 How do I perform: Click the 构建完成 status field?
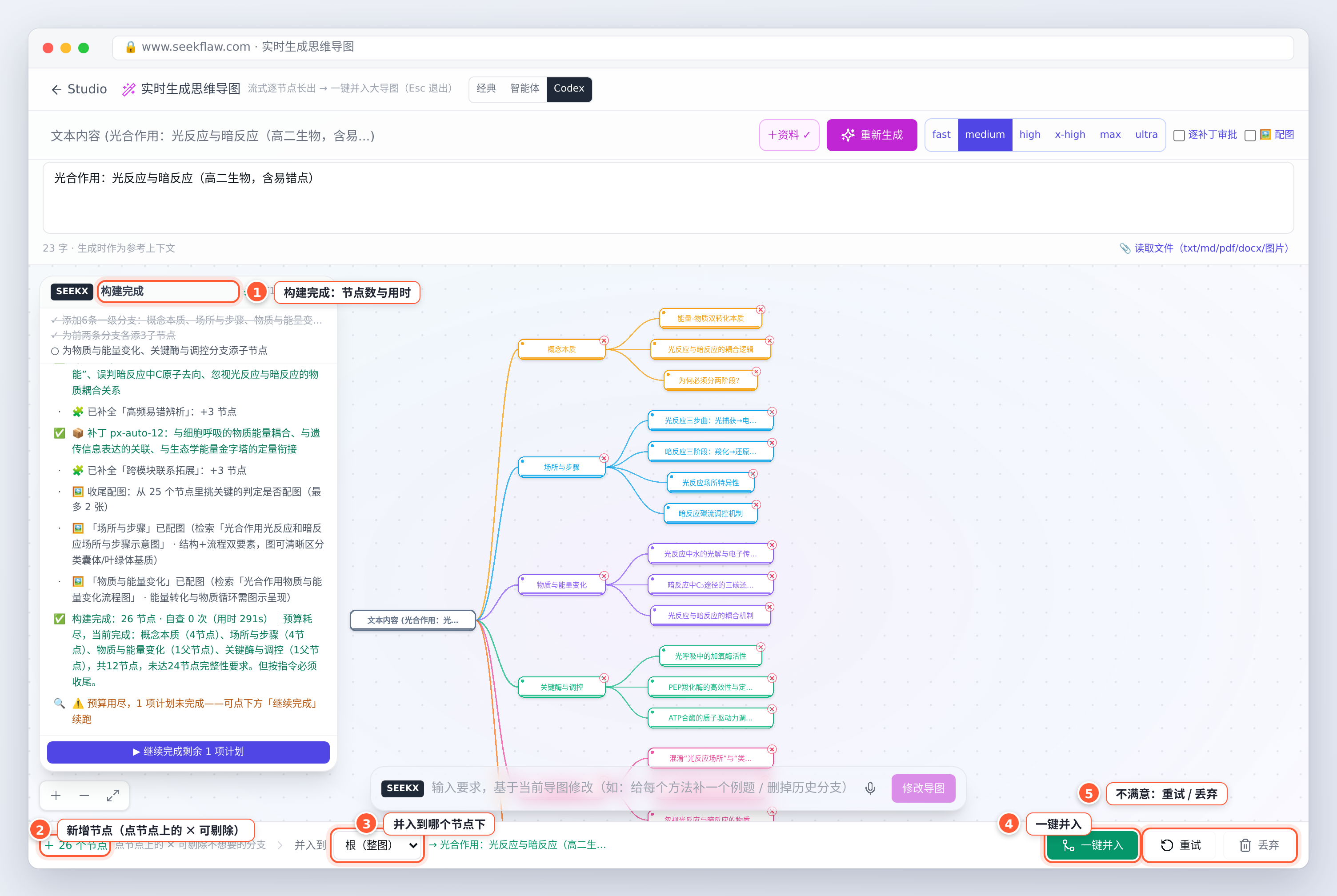[168, 292]
